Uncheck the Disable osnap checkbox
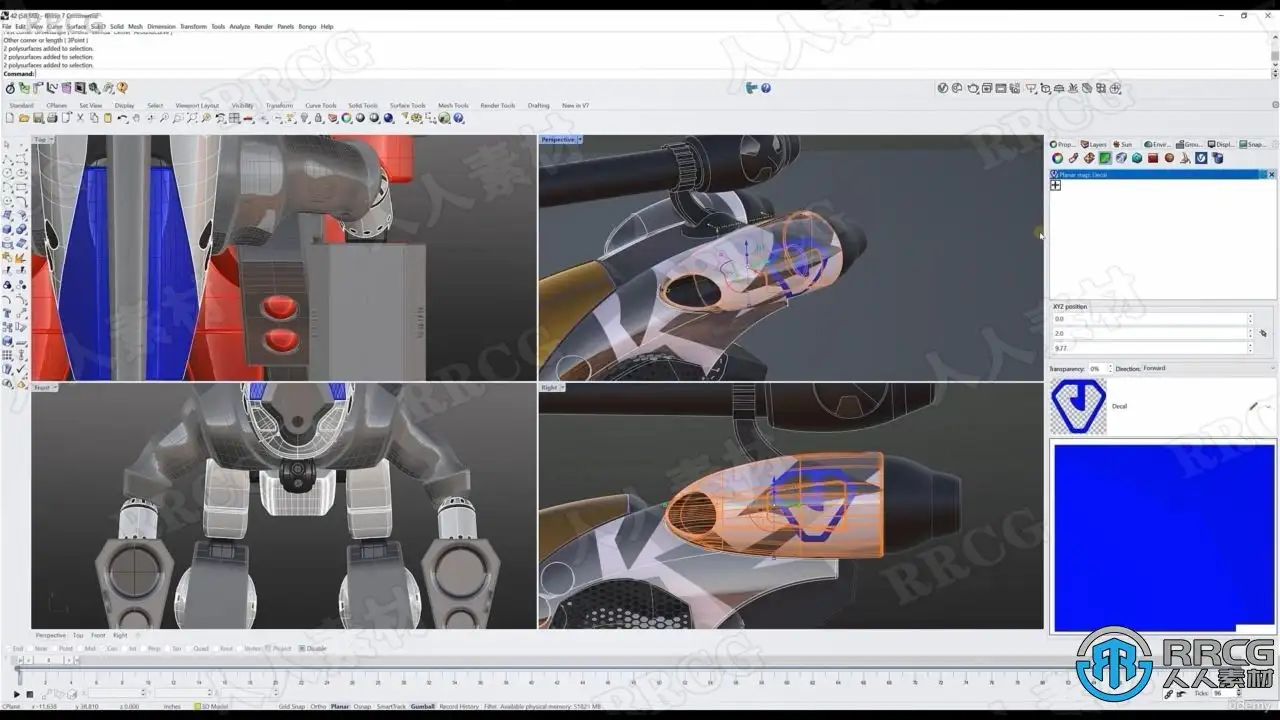This screenshot has height=720, width=1280. (302, 648)
